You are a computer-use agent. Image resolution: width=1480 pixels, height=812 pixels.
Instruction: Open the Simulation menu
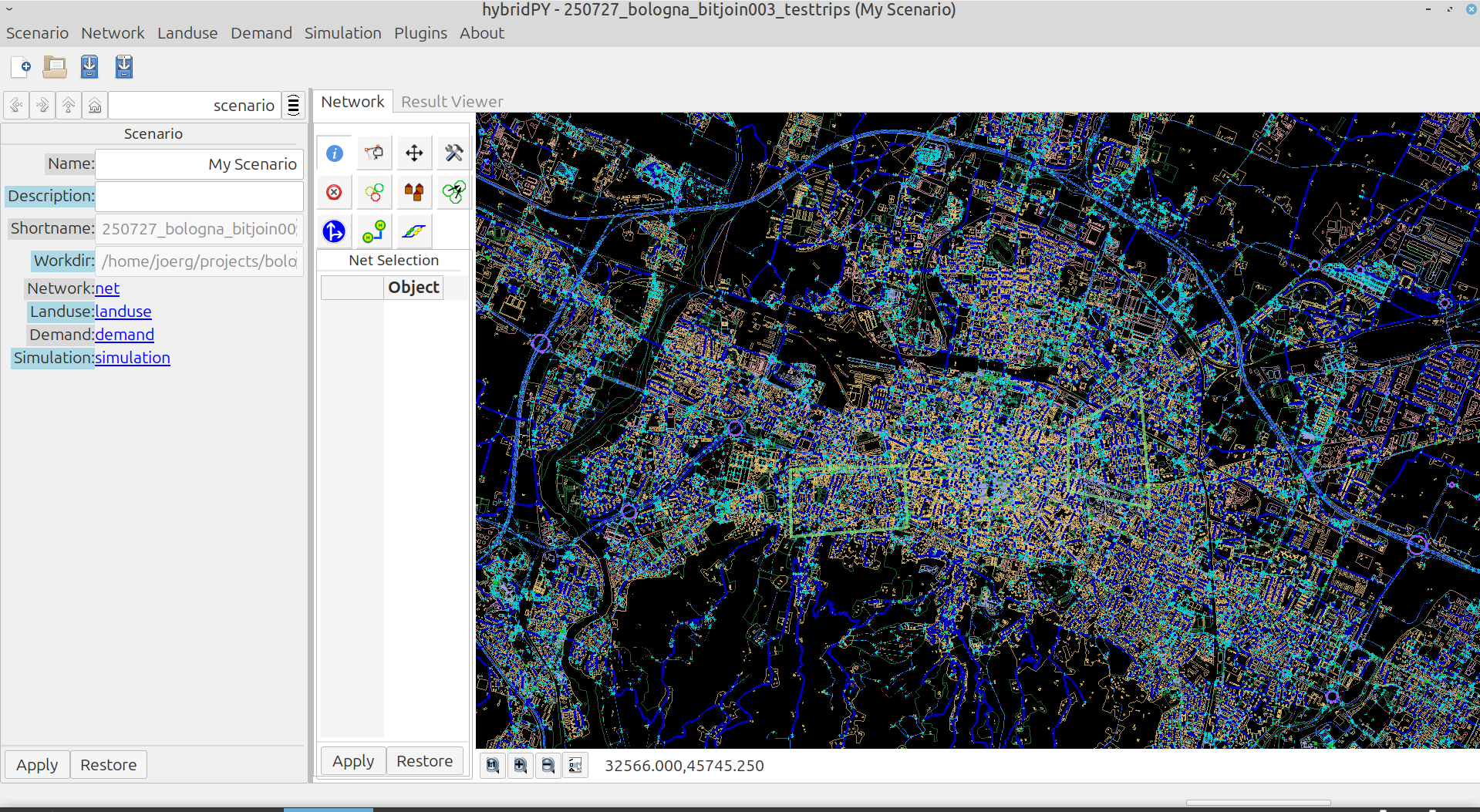pos(343,33)
